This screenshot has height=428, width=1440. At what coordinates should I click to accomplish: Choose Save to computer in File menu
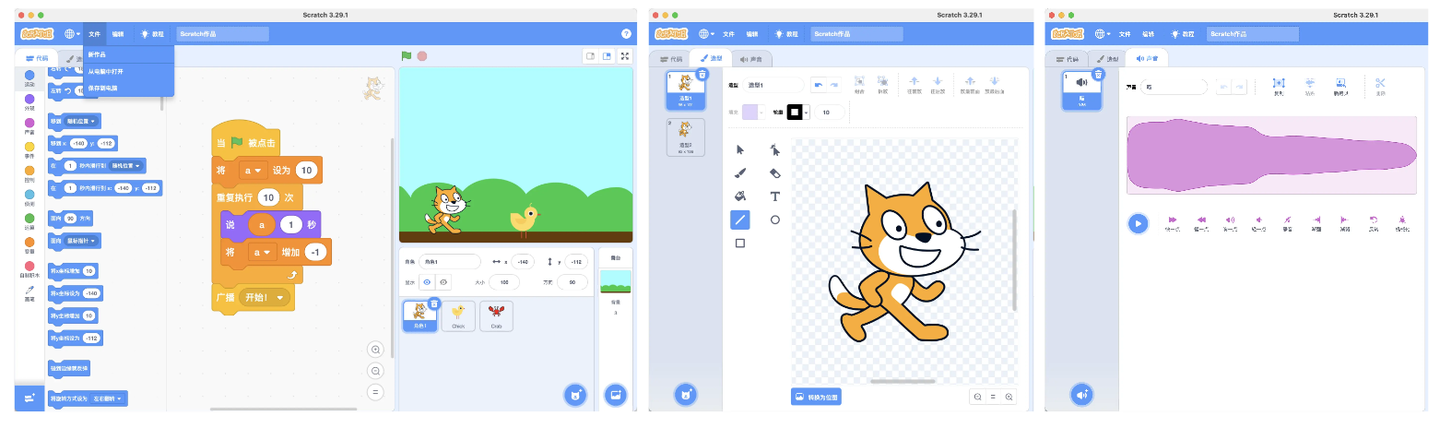coord(129,88)
